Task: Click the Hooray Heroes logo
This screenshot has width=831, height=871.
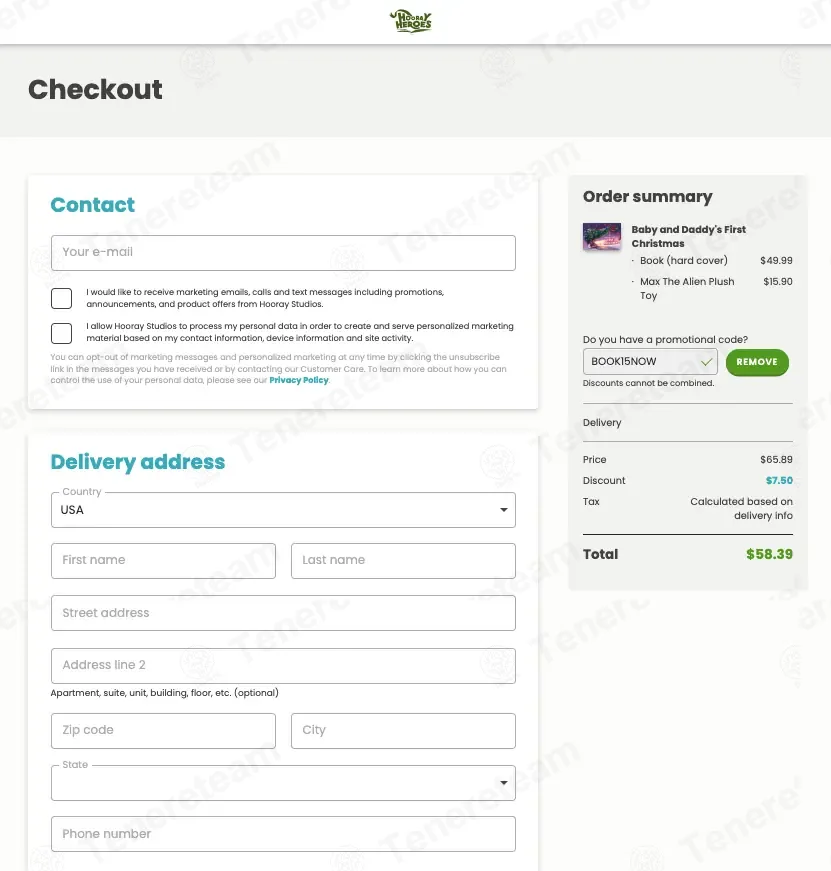Action: coord(410,21)
